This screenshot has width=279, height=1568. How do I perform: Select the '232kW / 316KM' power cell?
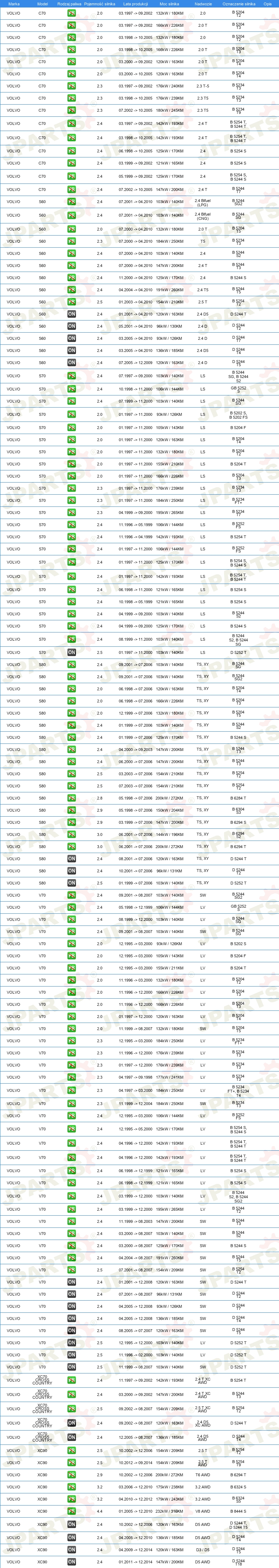[x=169, y=1511]
